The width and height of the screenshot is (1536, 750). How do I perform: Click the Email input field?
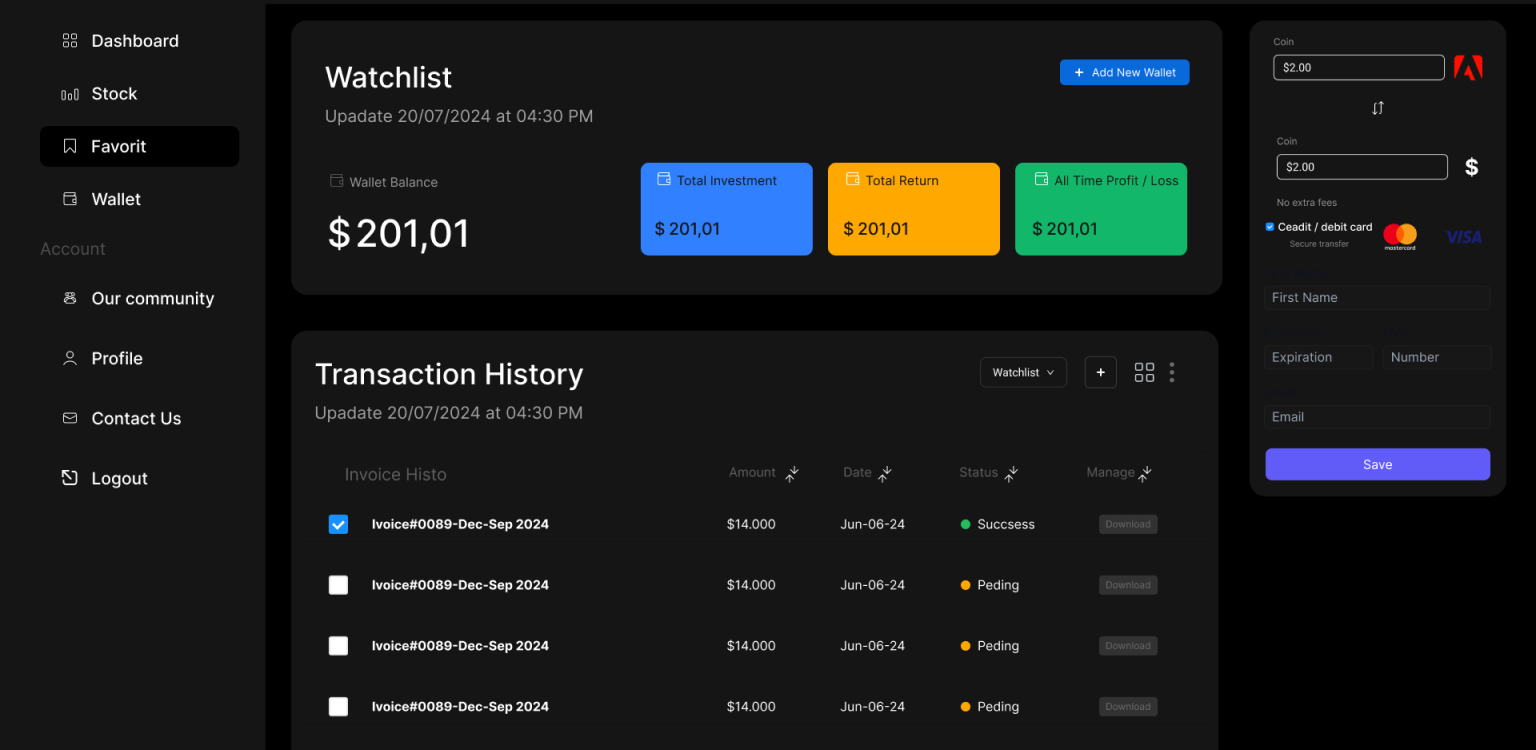pos(1378,417)
